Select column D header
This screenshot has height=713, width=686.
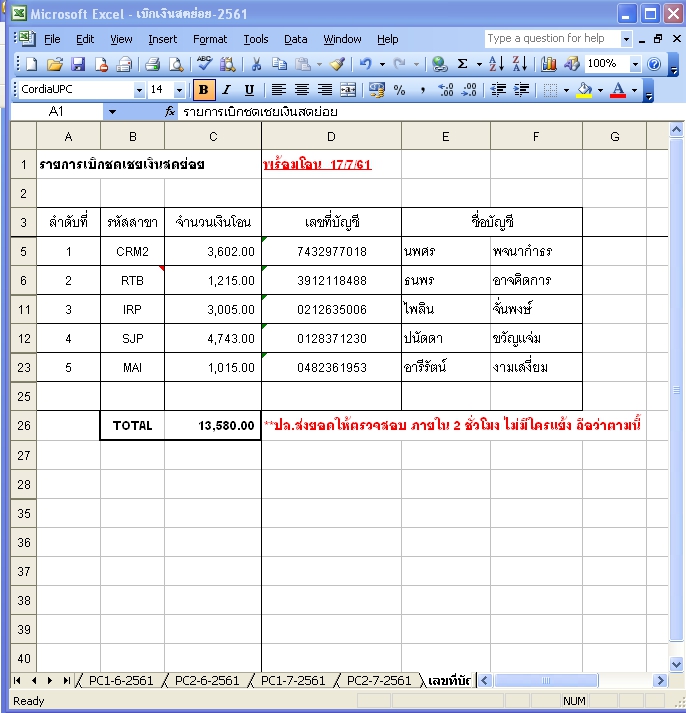[x=331, y=136]
